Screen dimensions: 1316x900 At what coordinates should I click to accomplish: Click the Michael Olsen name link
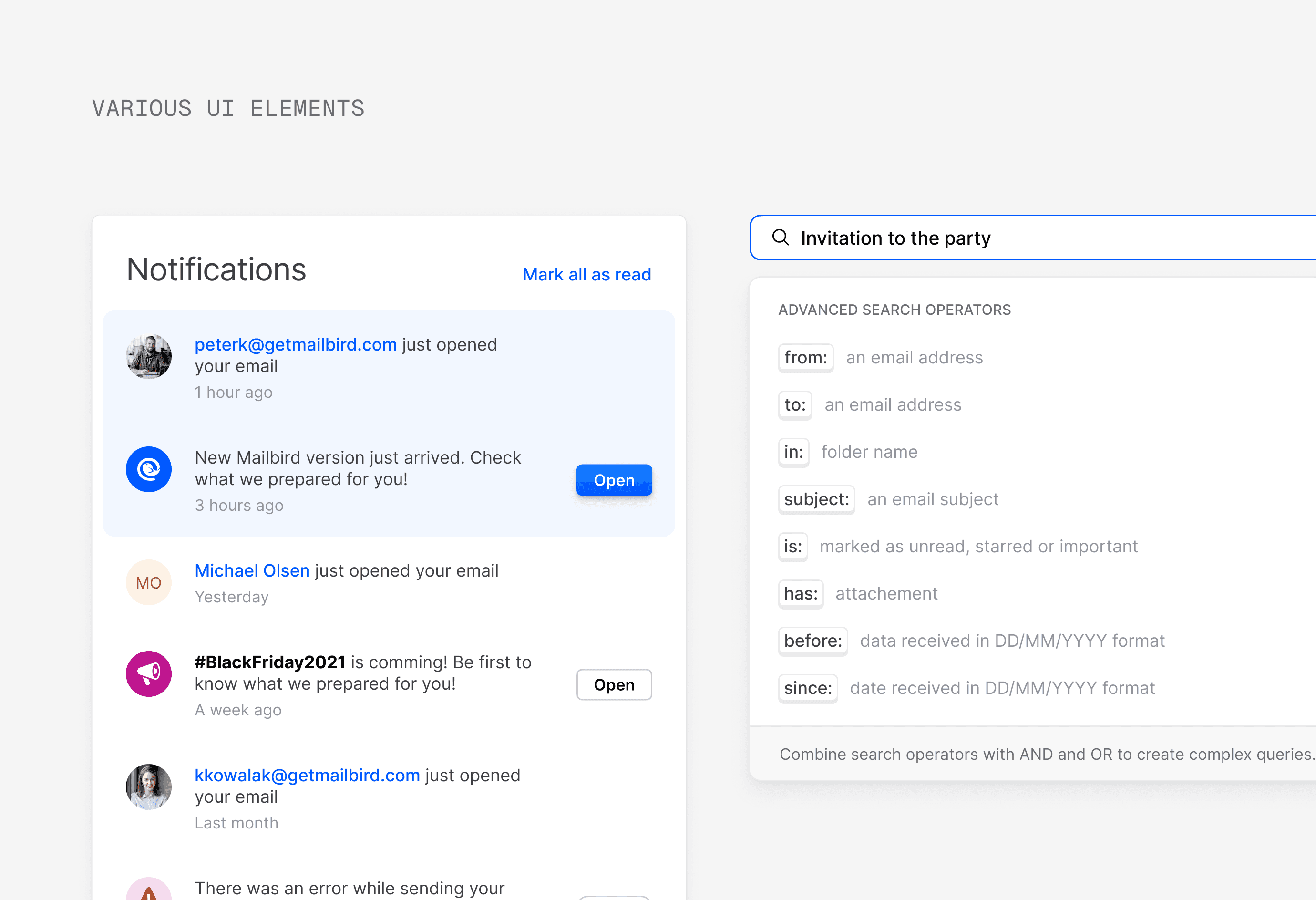[252, 571]
